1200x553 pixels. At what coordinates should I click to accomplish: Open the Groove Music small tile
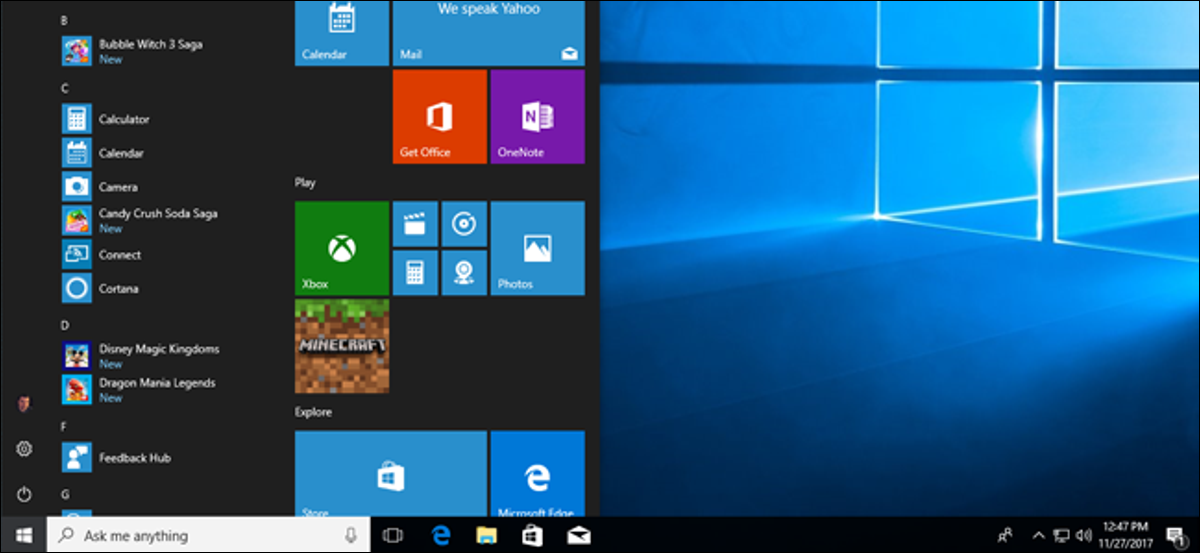(464, 223)
